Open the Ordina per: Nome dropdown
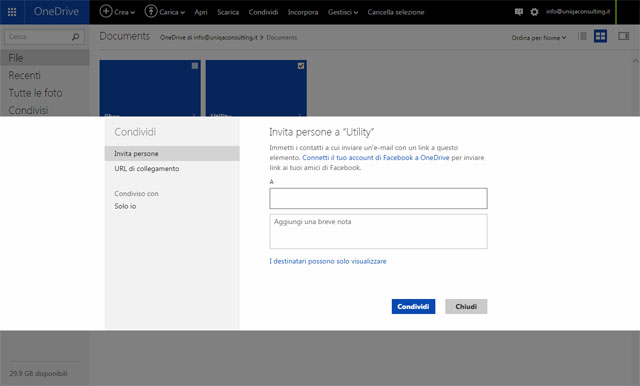Viewport: 640px width, 386px height. pyautogui.click(x=539, y=38)
